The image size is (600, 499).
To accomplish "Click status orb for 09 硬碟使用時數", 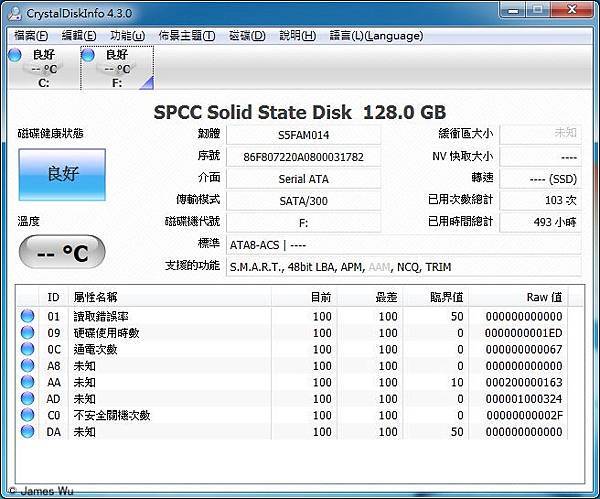I will (x=27, y=333).
